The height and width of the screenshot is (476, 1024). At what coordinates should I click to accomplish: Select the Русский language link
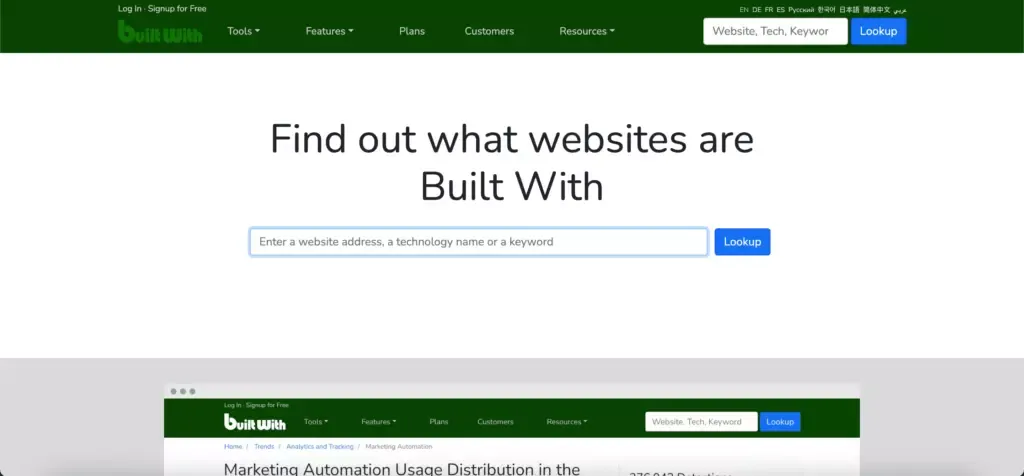tap(801, 10)
